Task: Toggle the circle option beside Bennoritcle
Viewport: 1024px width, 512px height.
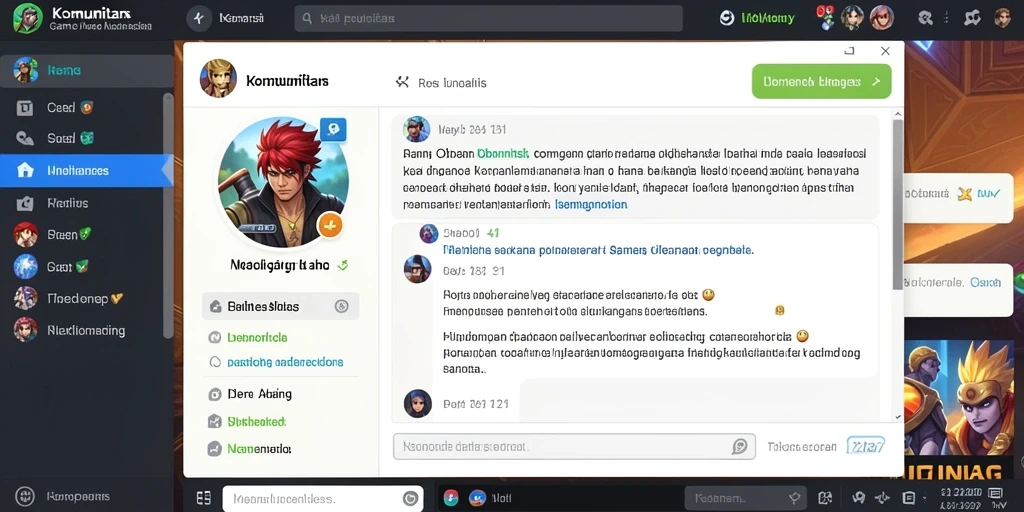Action: point(213,338)
